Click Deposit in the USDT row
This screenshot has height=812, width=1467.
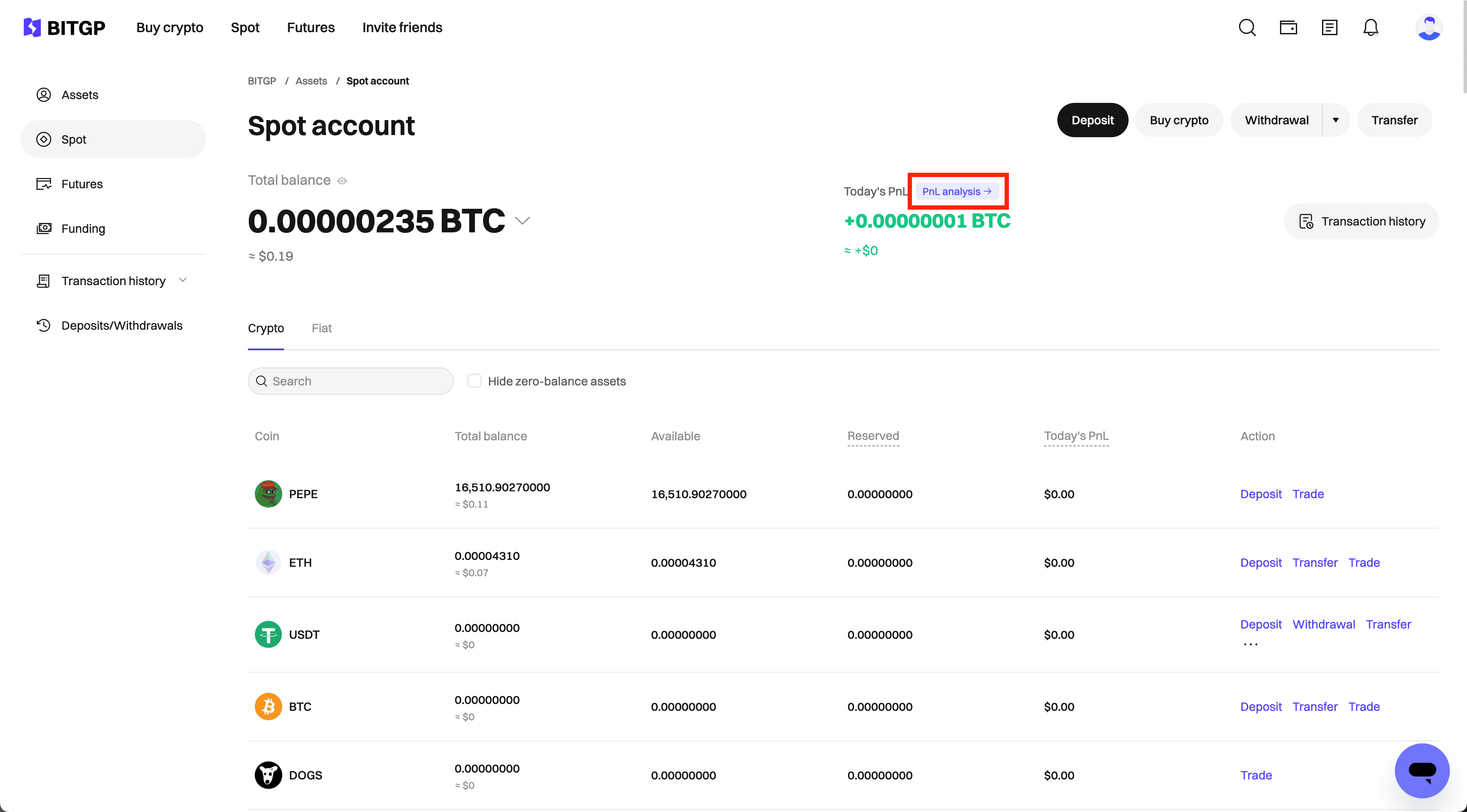1261,624
